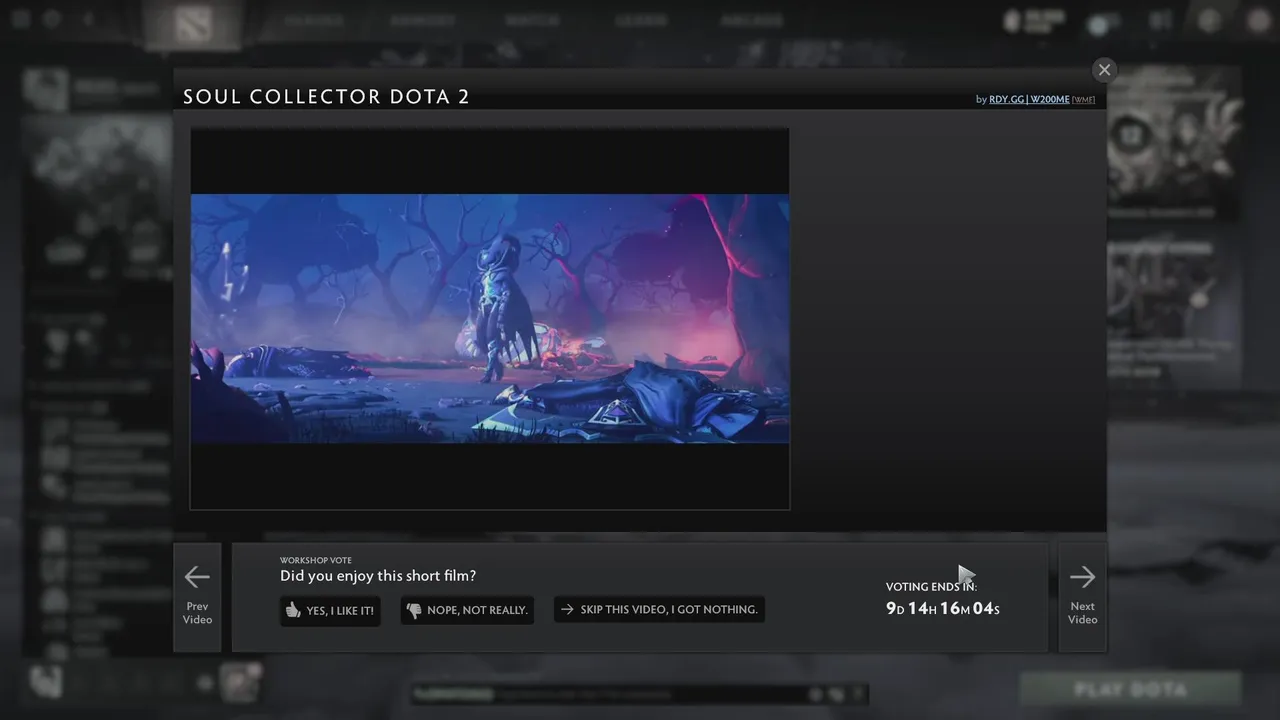Click the Nope, Not Really button

(467, 610)
